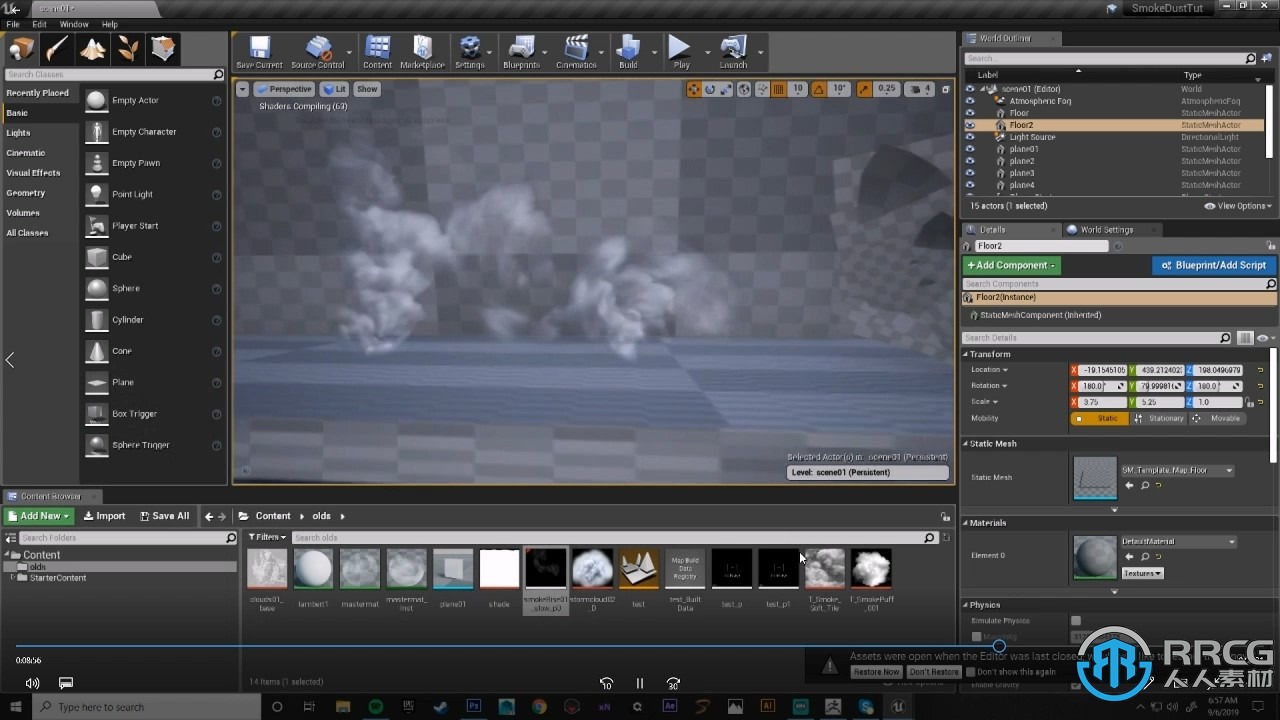1280x720 pixels.
Task: Open the Settings toolbar icon
Action: (469, 52)
